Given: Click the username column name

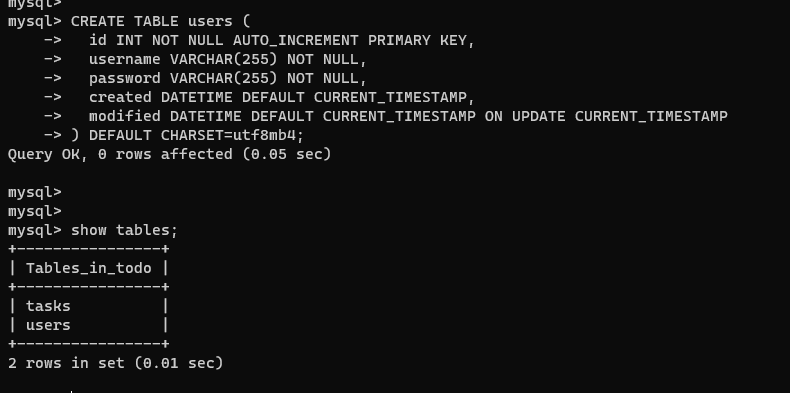Looking at the screenshot, I should [x=124, y=59].
